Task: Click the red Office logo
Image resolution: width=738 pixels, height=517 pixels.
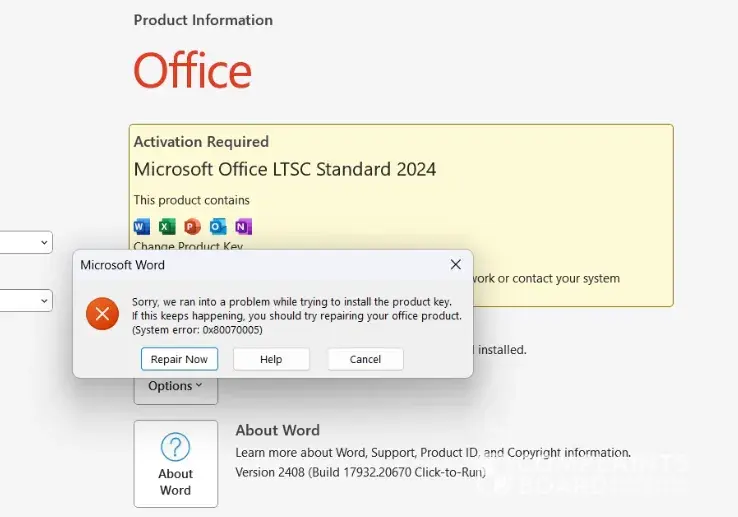Action: (192, 71)
